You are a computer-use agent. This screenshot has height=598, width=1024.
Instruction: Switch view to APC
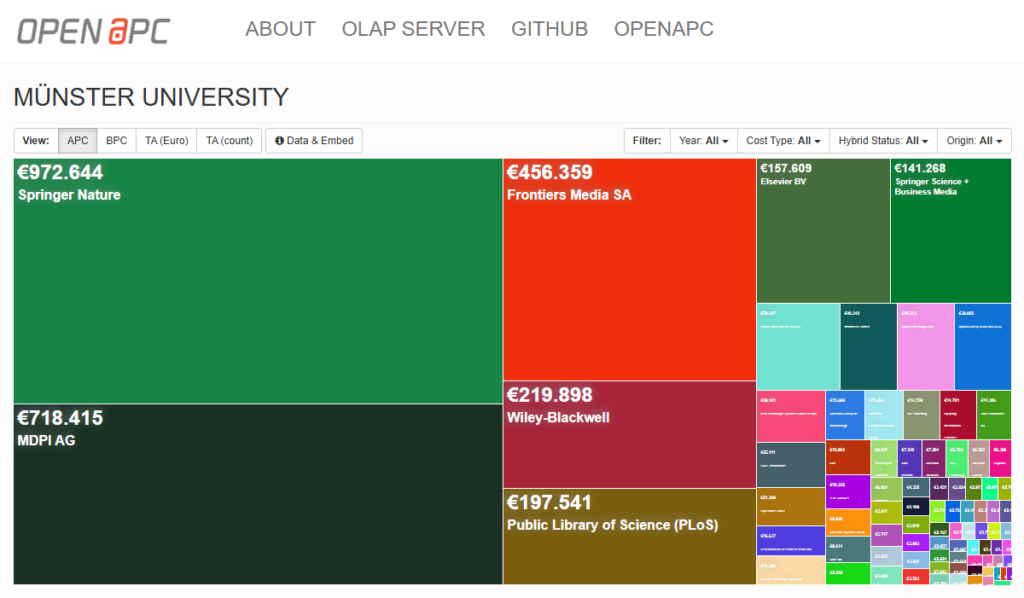point(78,140)
